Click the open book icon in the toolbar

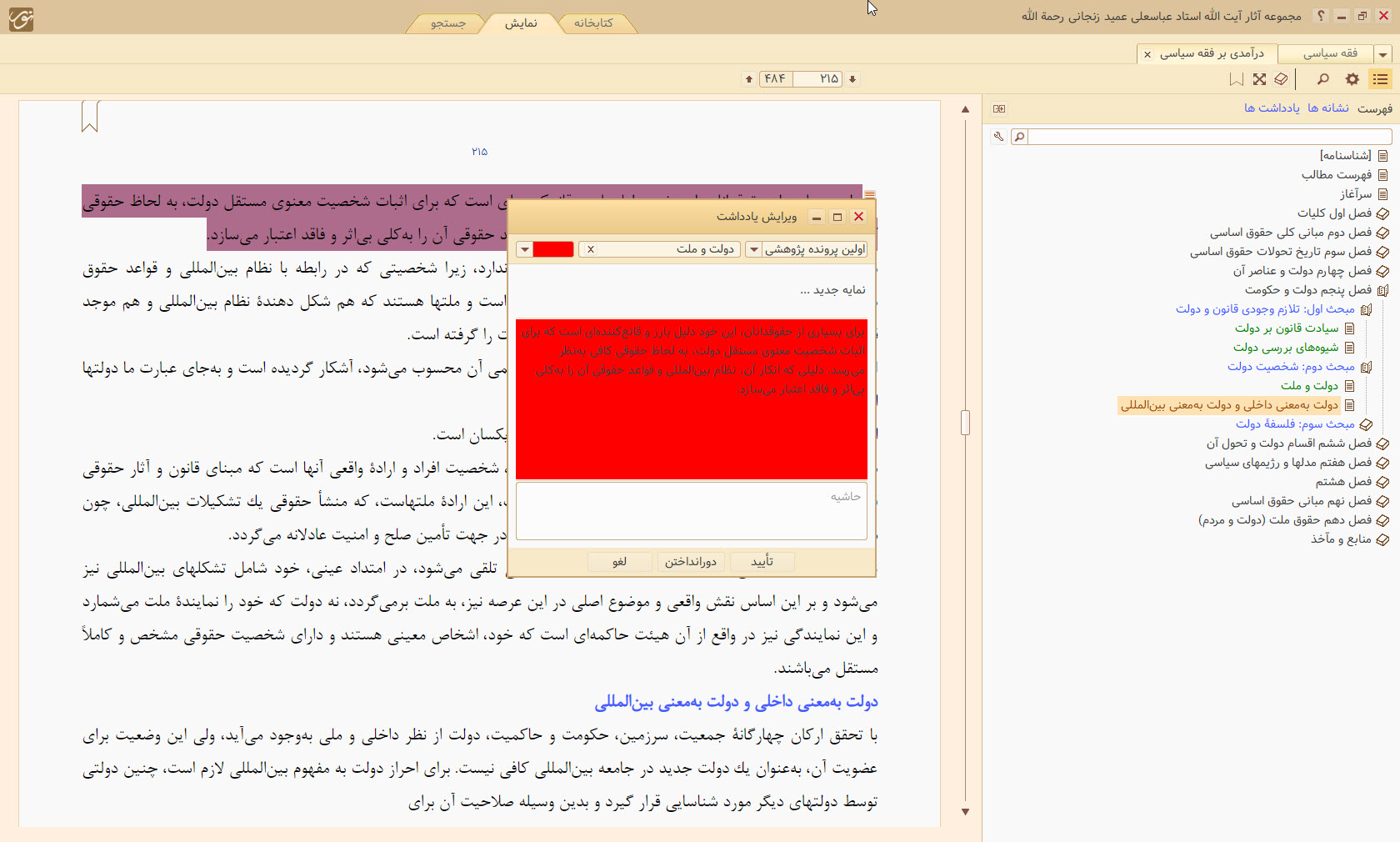click(x=1281, y=79)
